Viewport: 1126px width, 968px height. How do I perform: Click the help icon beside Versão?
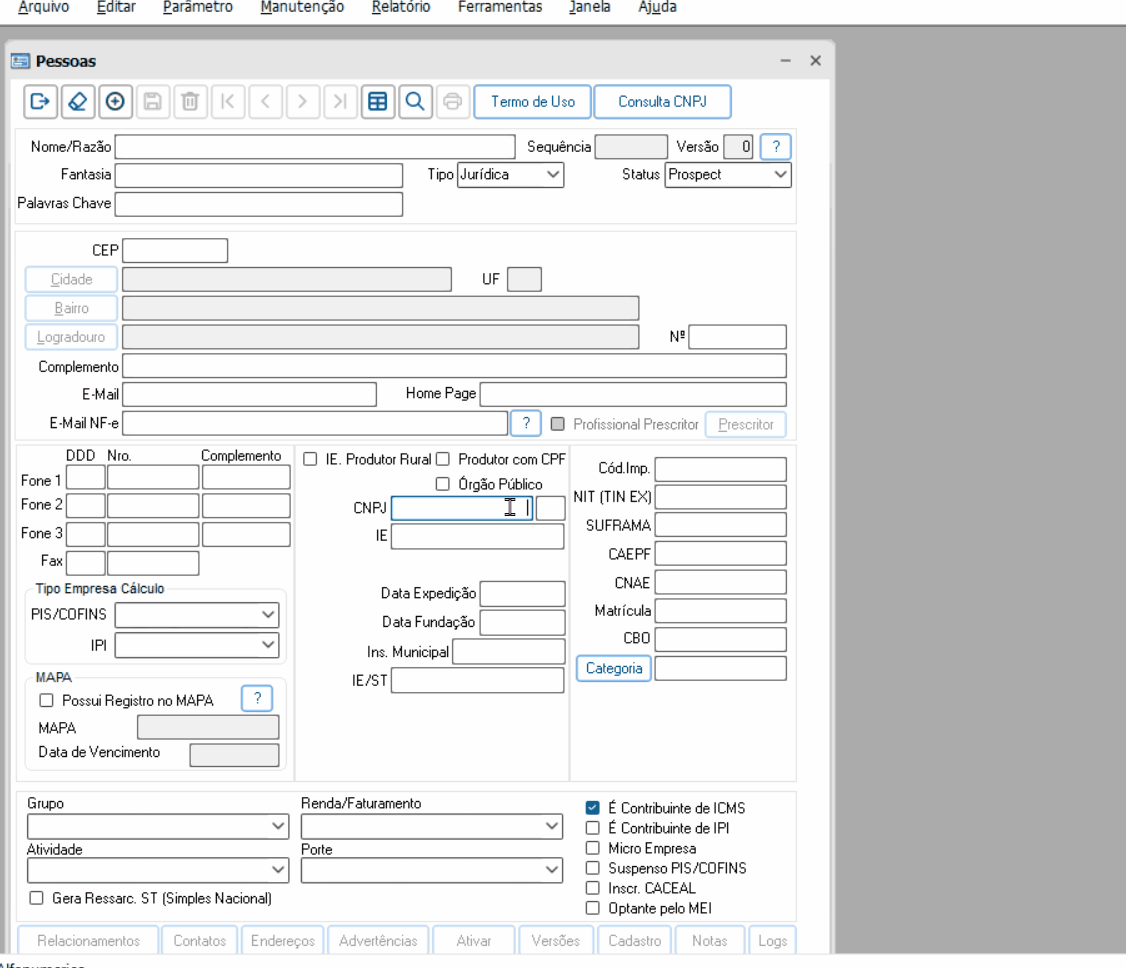(775, 146)
